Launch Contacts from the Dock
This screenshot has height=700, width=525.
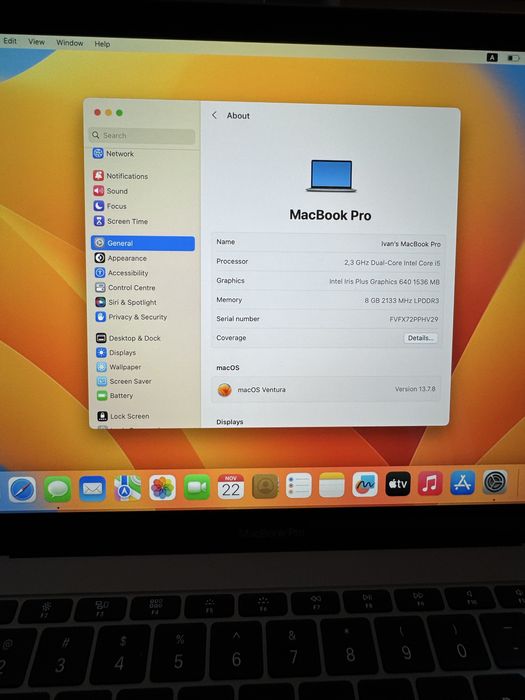(265, 486)
